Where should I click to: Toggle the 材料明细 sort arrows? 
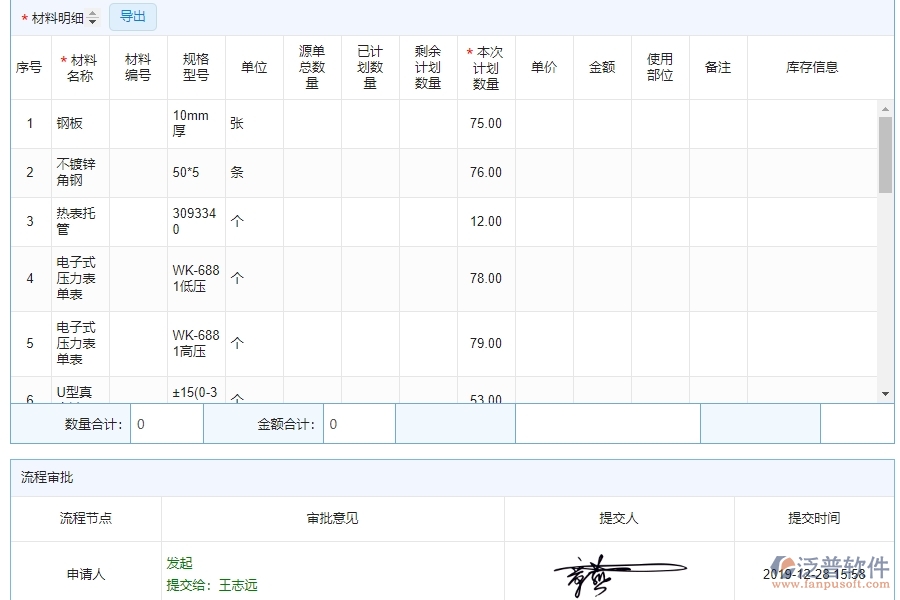(x=91, y=17)
